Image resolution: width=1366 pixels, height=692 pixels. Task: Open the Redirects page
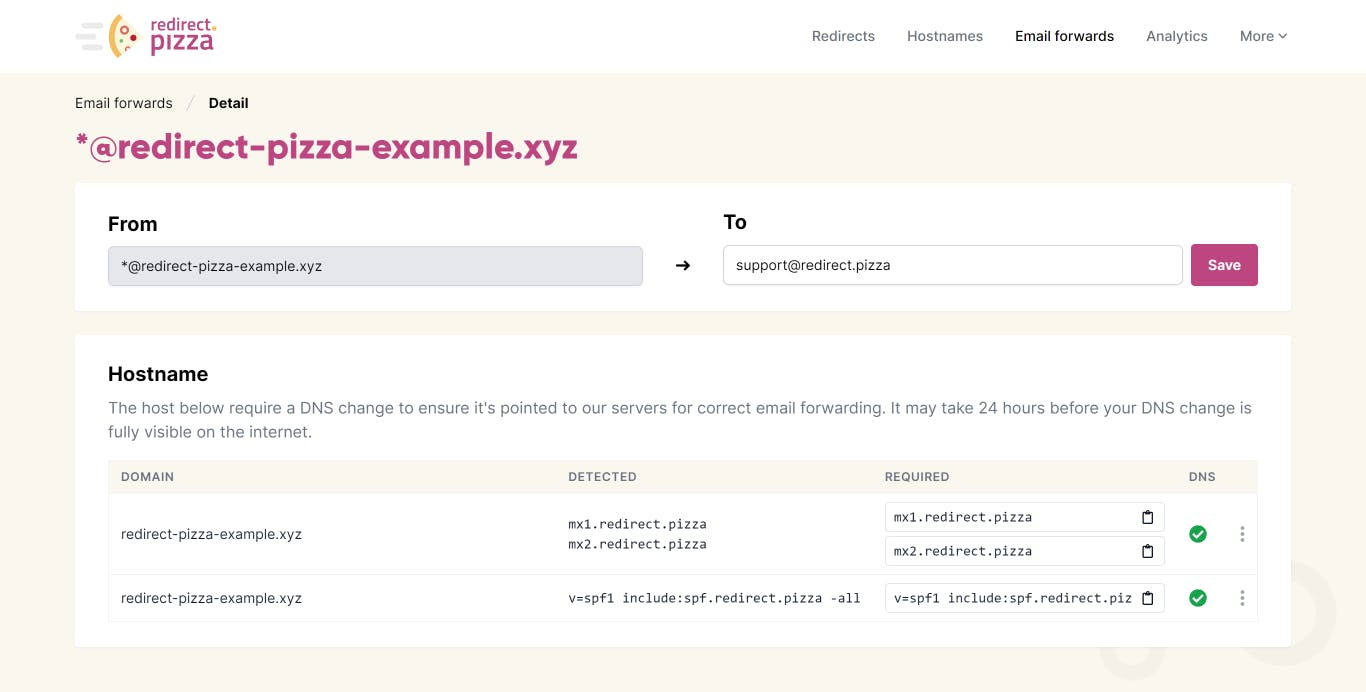tap(843, 36)
